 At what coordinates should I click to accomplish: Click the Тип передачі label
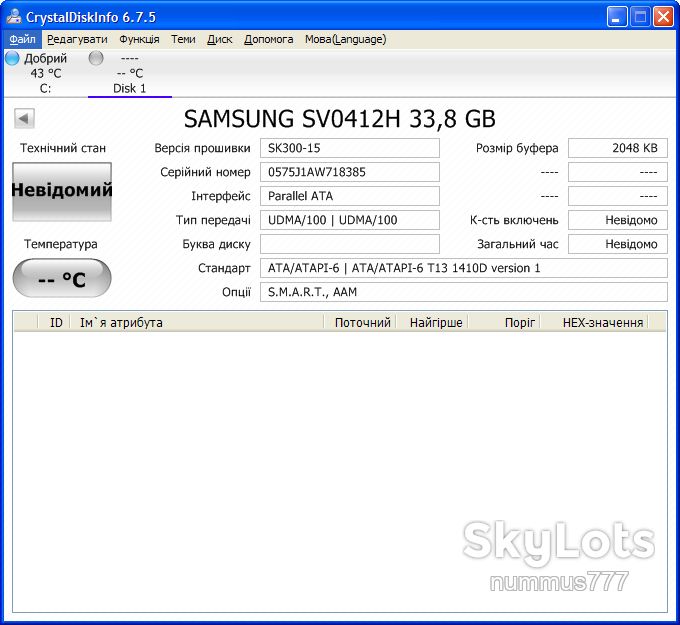[213, 220]
